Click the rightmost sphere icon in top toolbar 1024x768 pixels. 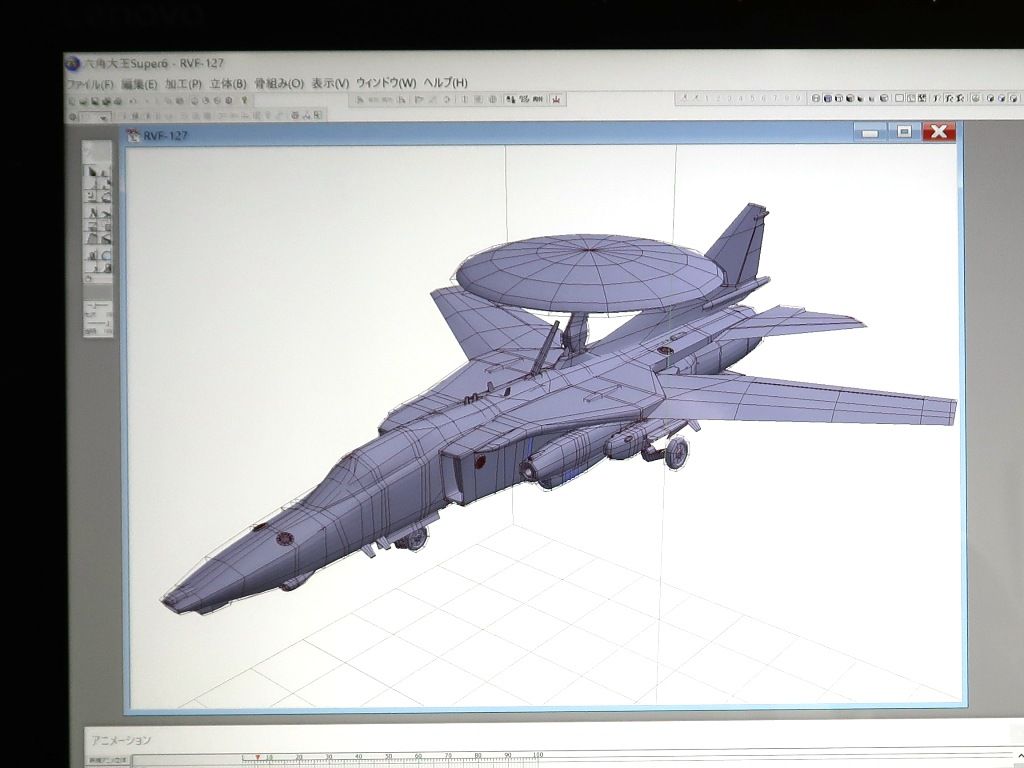1011,99
